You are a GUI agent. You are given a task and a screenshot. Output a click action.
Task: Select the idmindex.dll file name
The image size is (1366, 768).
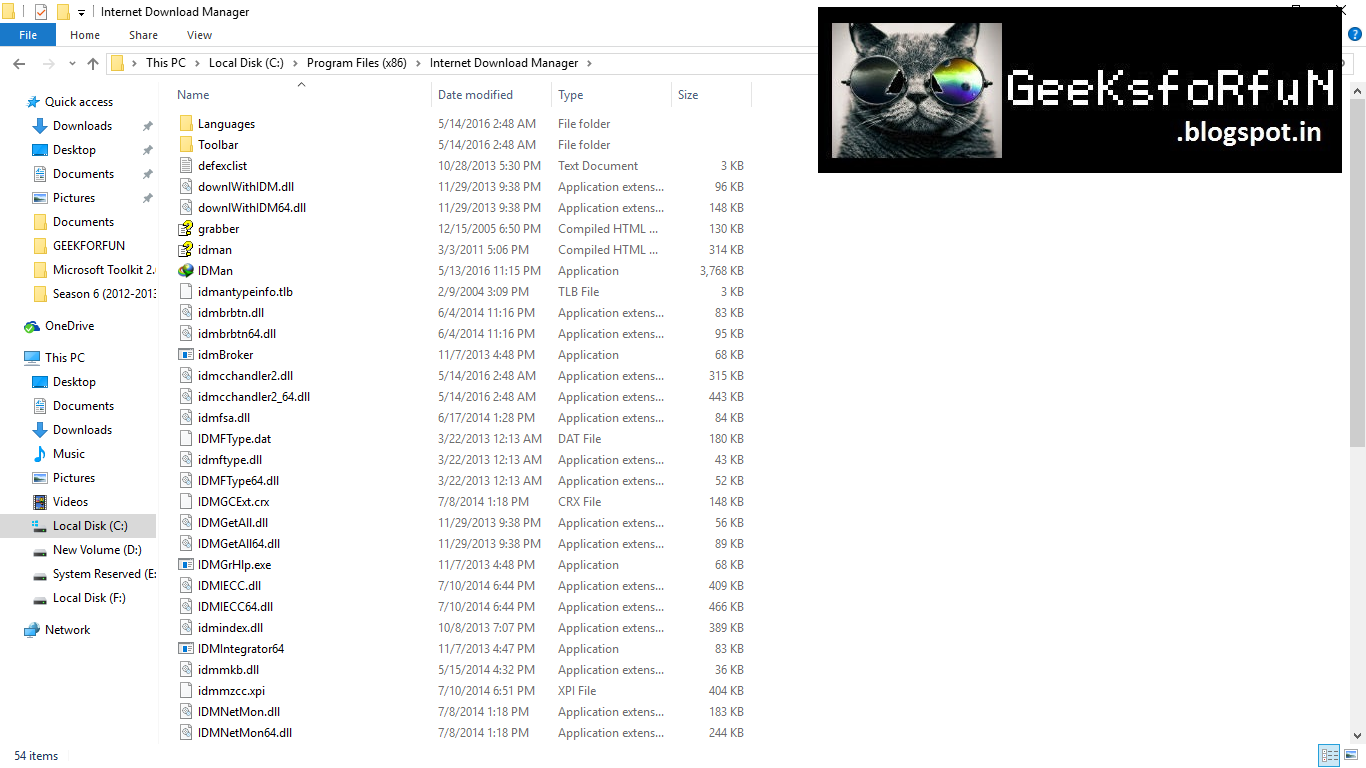coord(230,628)
